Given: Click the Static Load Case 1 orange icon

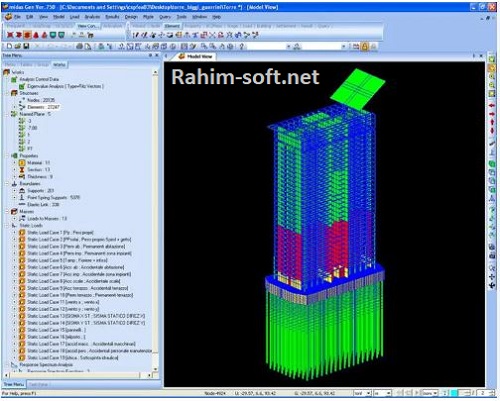Looking at the screenshot, I should click(22, 232).
